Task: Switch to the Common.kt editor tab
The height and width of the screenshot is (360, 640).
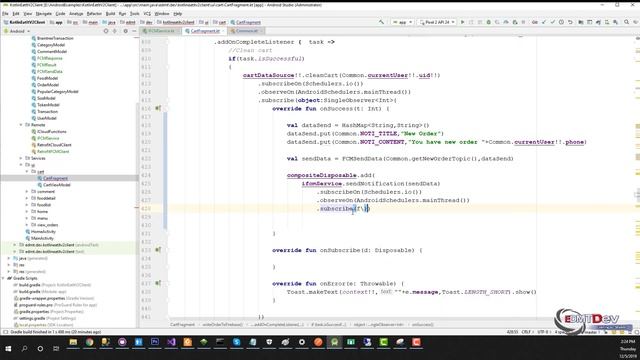Action: pos(246,31)
